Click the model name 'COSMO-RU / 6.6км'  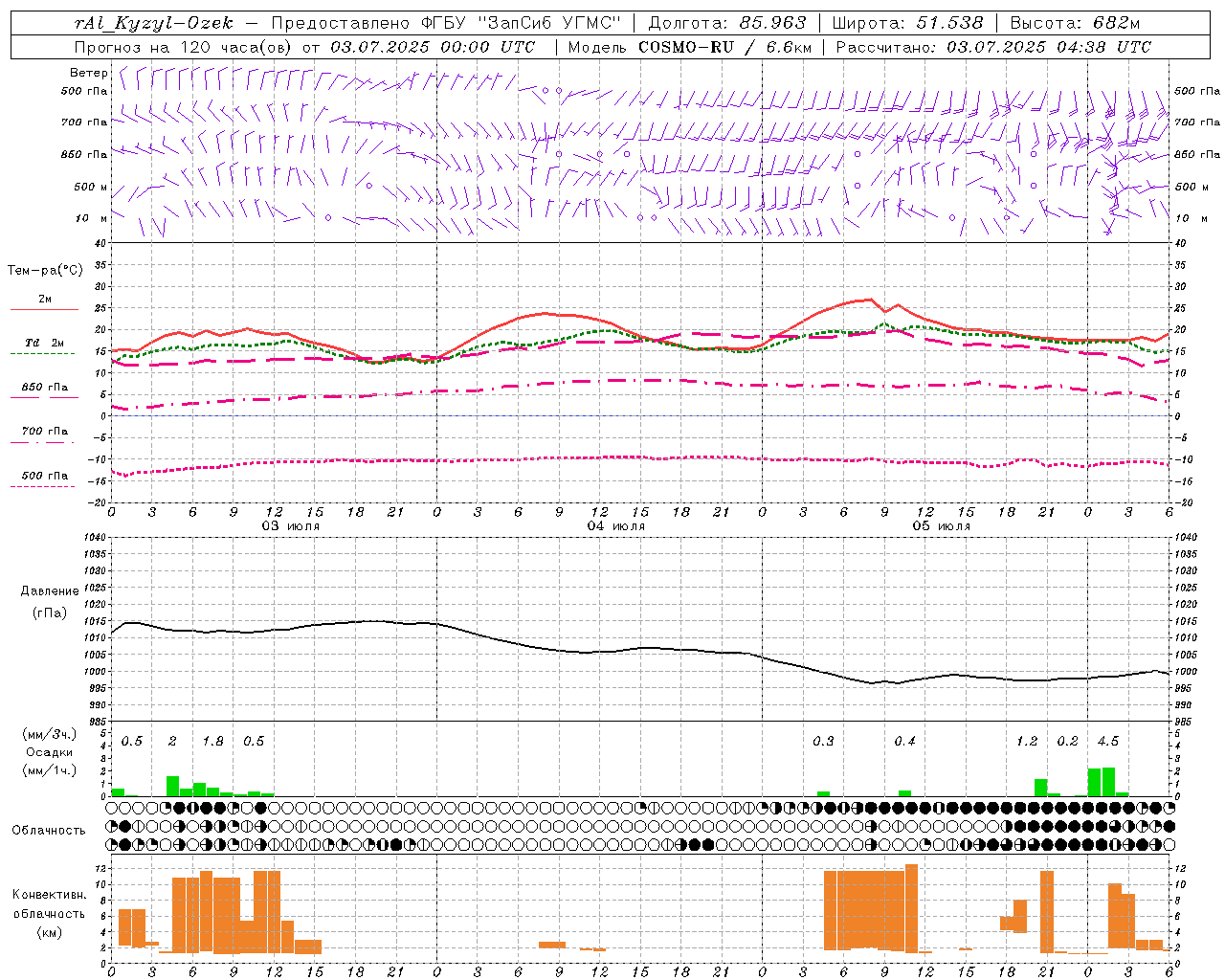725,47
